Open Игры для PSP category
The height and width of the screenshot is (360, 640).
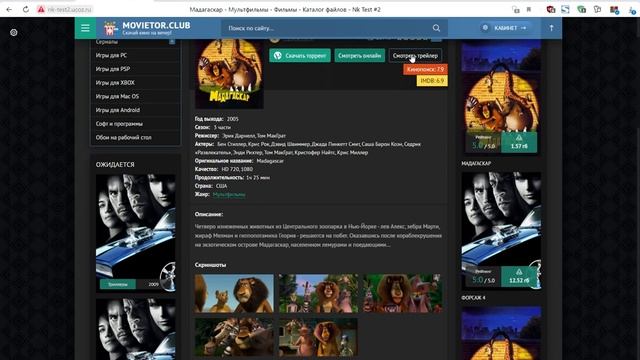pos(135,69)
